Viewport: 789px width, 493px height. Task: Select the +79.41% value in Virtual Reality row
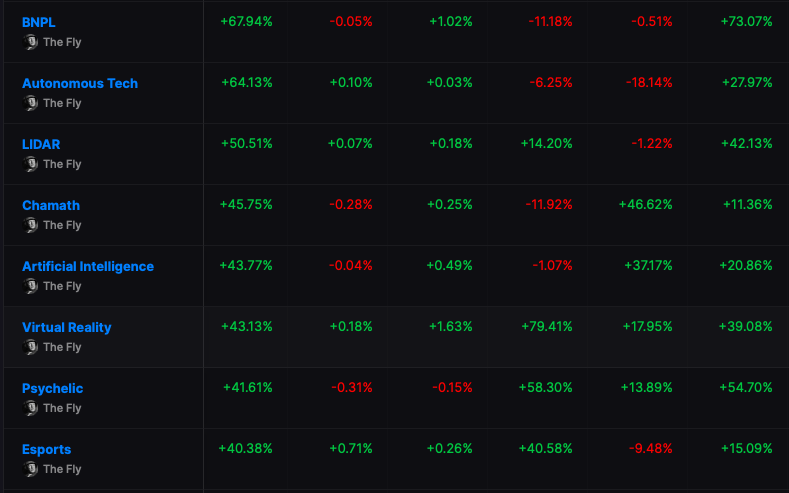(x=547, y=326)
